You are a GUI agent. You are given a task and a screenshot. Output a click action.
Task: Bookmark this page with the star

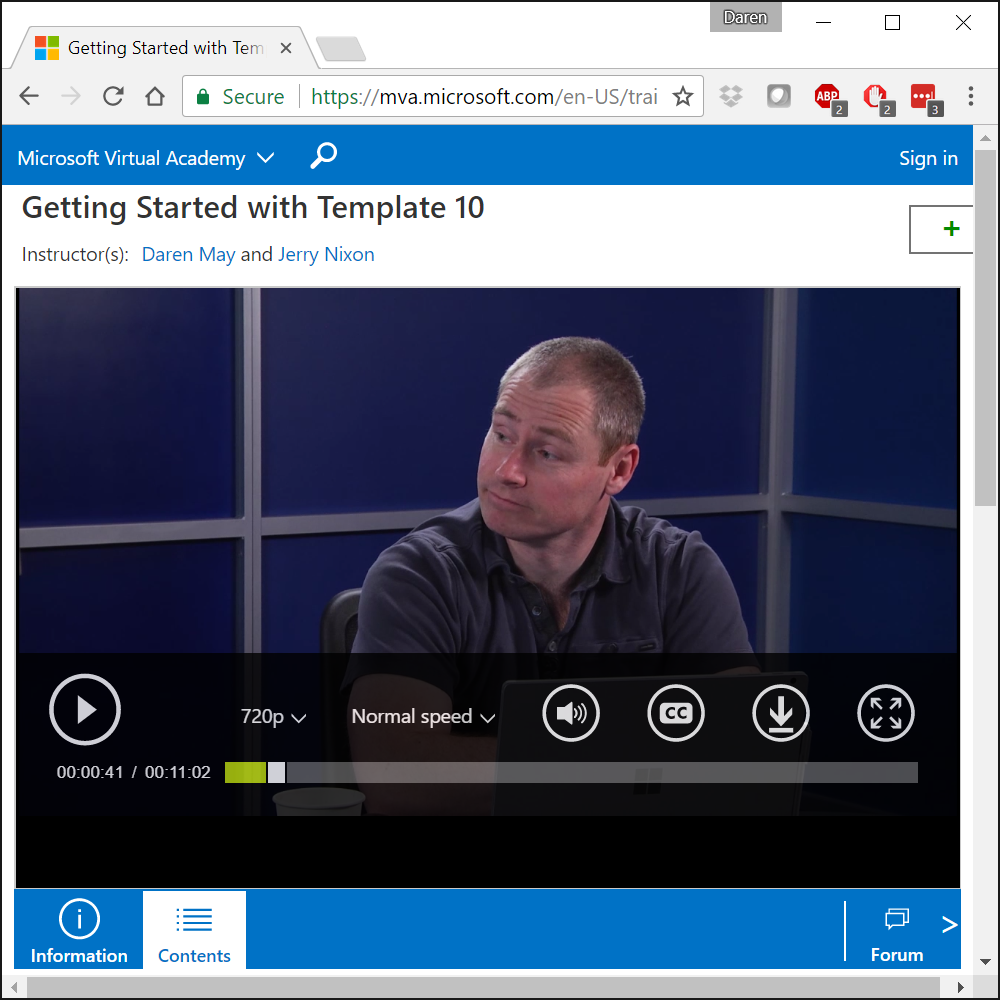pyautogui.click(x=683, y=96)
